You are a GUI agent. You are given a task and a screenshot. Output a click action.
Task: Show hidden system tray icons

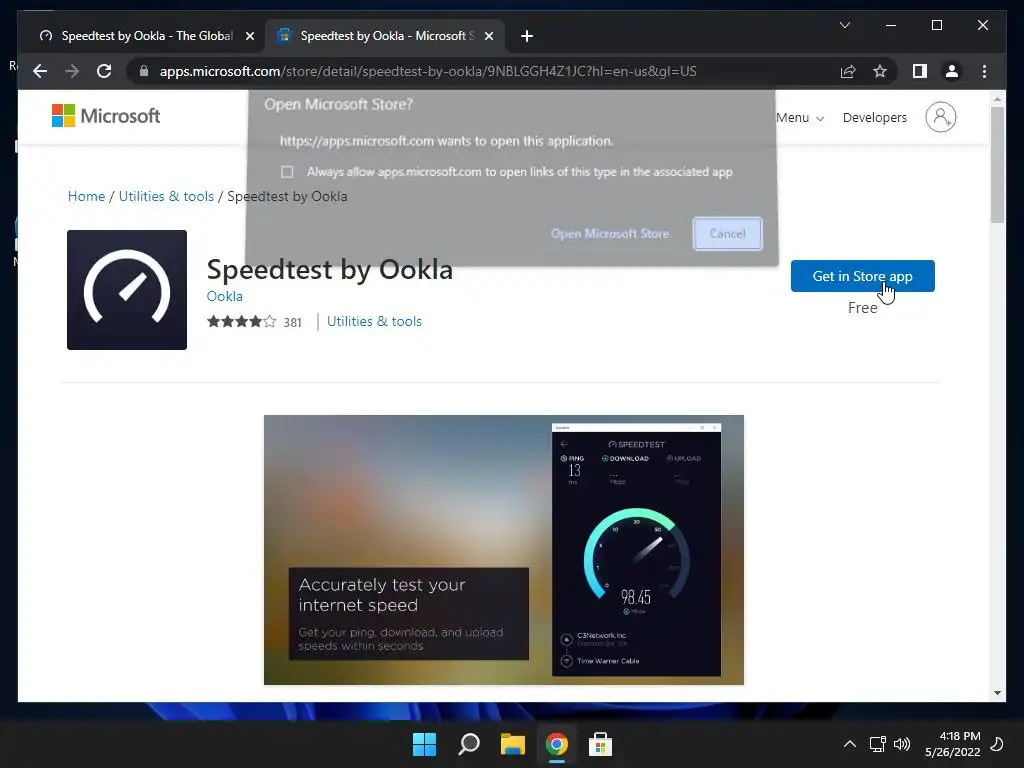pyautogui.click(x=850, y=744)
